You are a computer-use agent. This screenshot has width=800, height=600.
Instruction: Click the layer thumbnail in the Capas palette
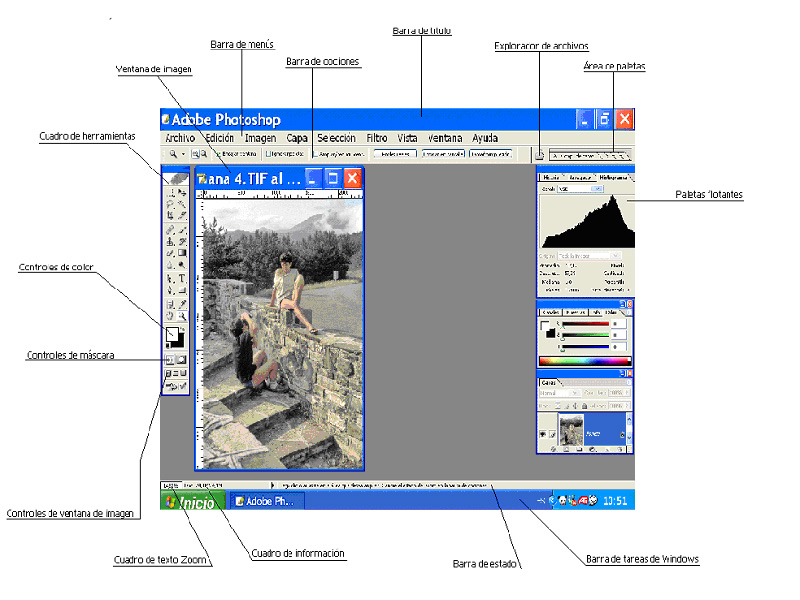click(571, 428)
